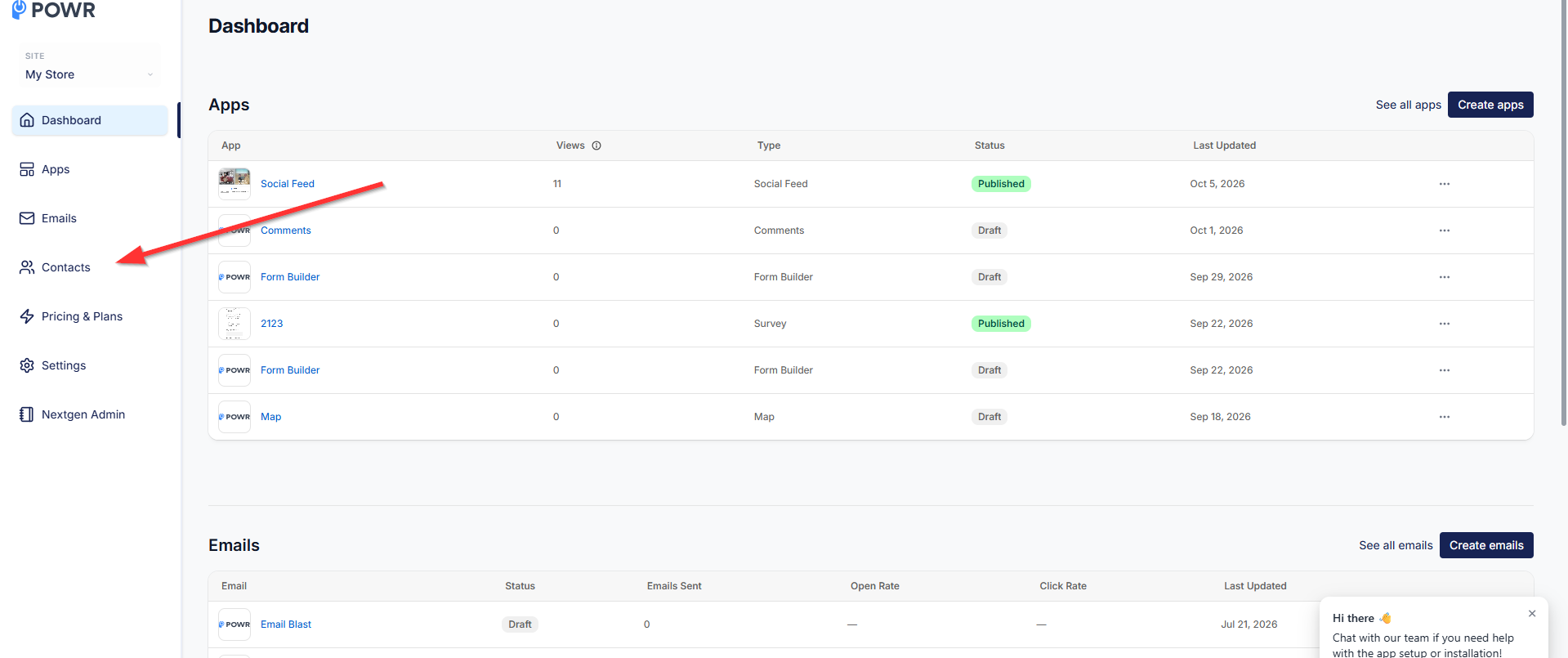The width and height of the screenshot is (1568, 658).
Task: Click the Draft badge in Email Blast row
Action: pyautogui.click(x=520, y=624)
